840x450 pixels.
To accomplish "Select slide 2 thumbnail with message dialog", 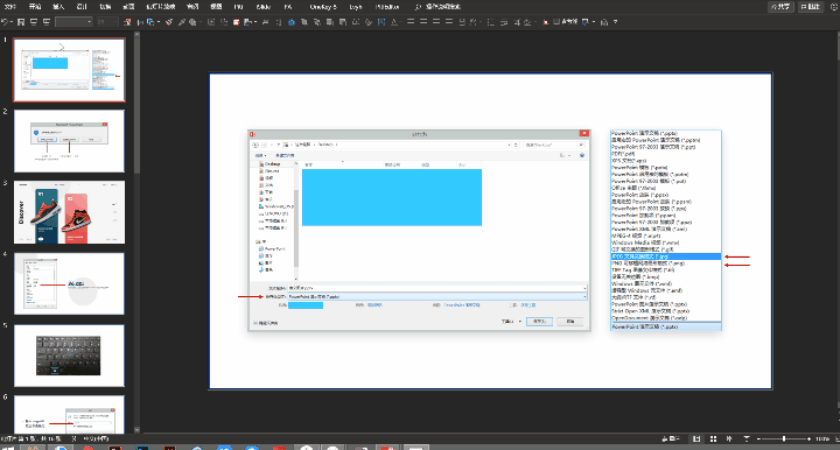I will click(68, 141).
